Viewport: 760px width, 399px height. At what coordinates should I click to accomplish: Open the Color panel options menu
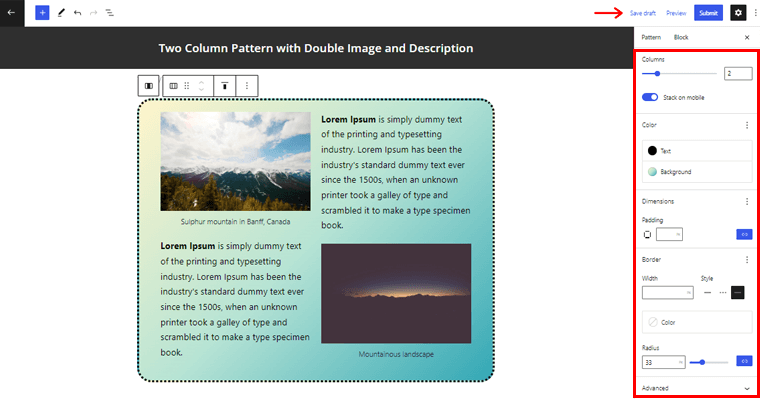coord(747,125)
